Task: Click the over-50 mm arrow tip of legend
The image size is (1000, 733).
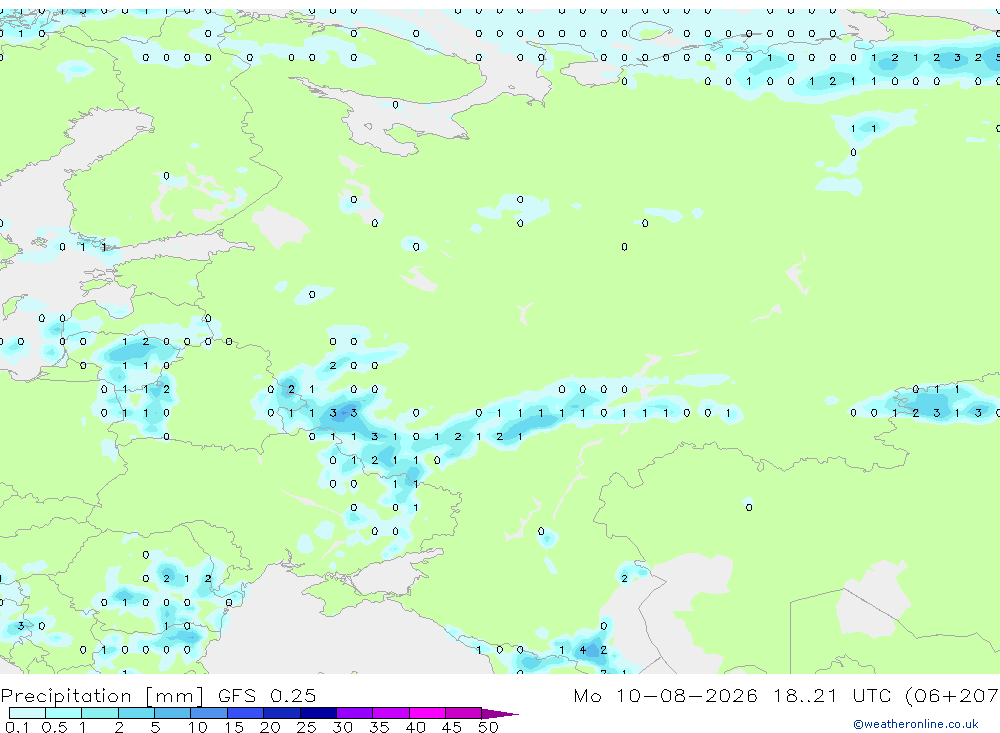Action: pyautogui.click(x=500, y=713)
